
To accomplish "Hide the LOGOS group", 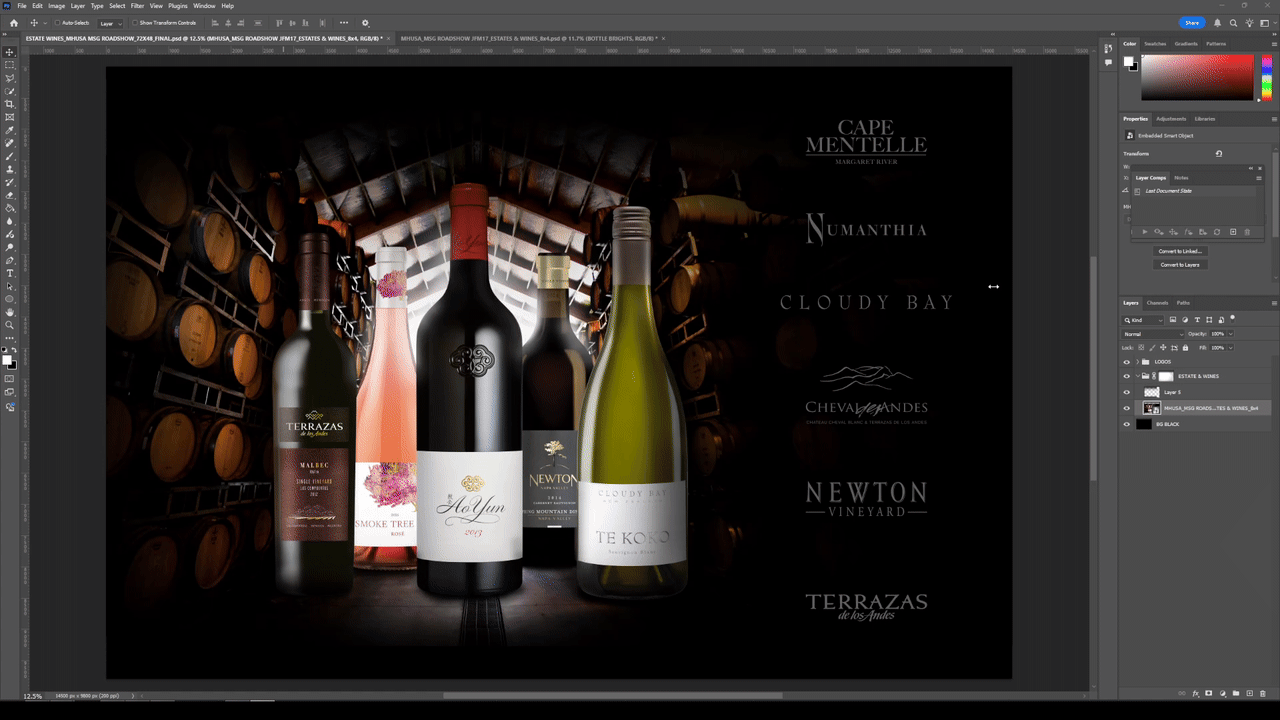I will (1127, 361).
